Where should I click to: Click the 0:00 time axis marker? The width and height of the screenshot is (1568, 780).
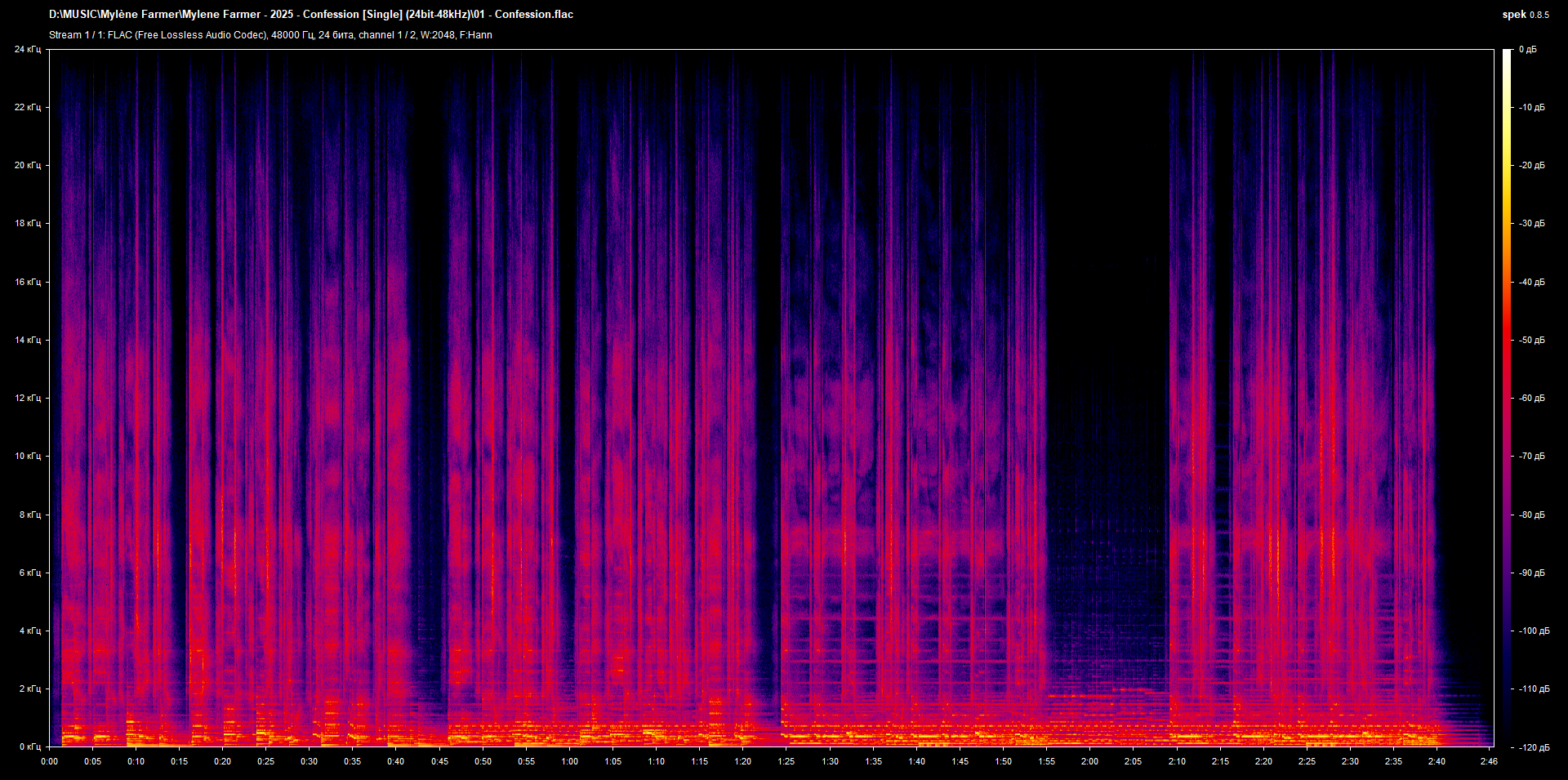50,761
